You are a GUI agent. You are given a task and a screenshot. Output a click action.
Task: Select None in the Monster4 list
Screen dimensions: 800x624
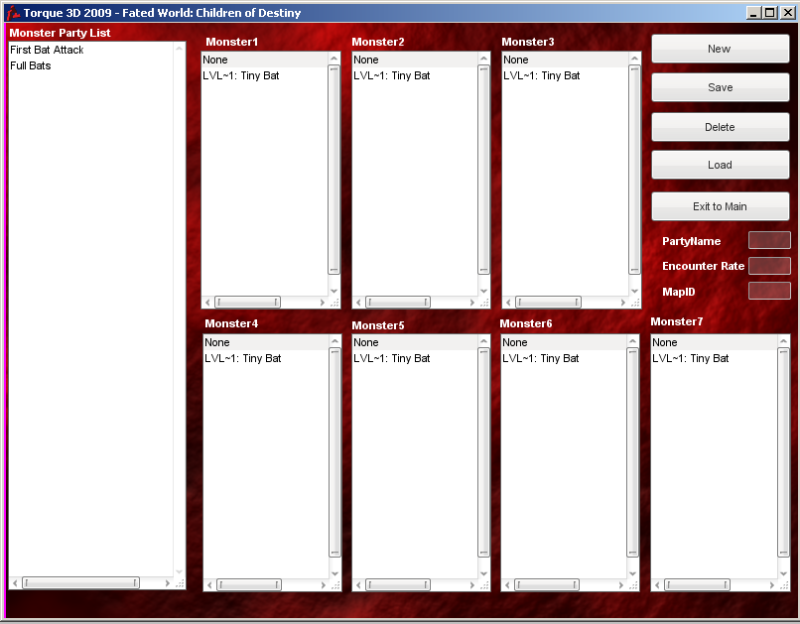pyautogui.click(x=217, y=343)
